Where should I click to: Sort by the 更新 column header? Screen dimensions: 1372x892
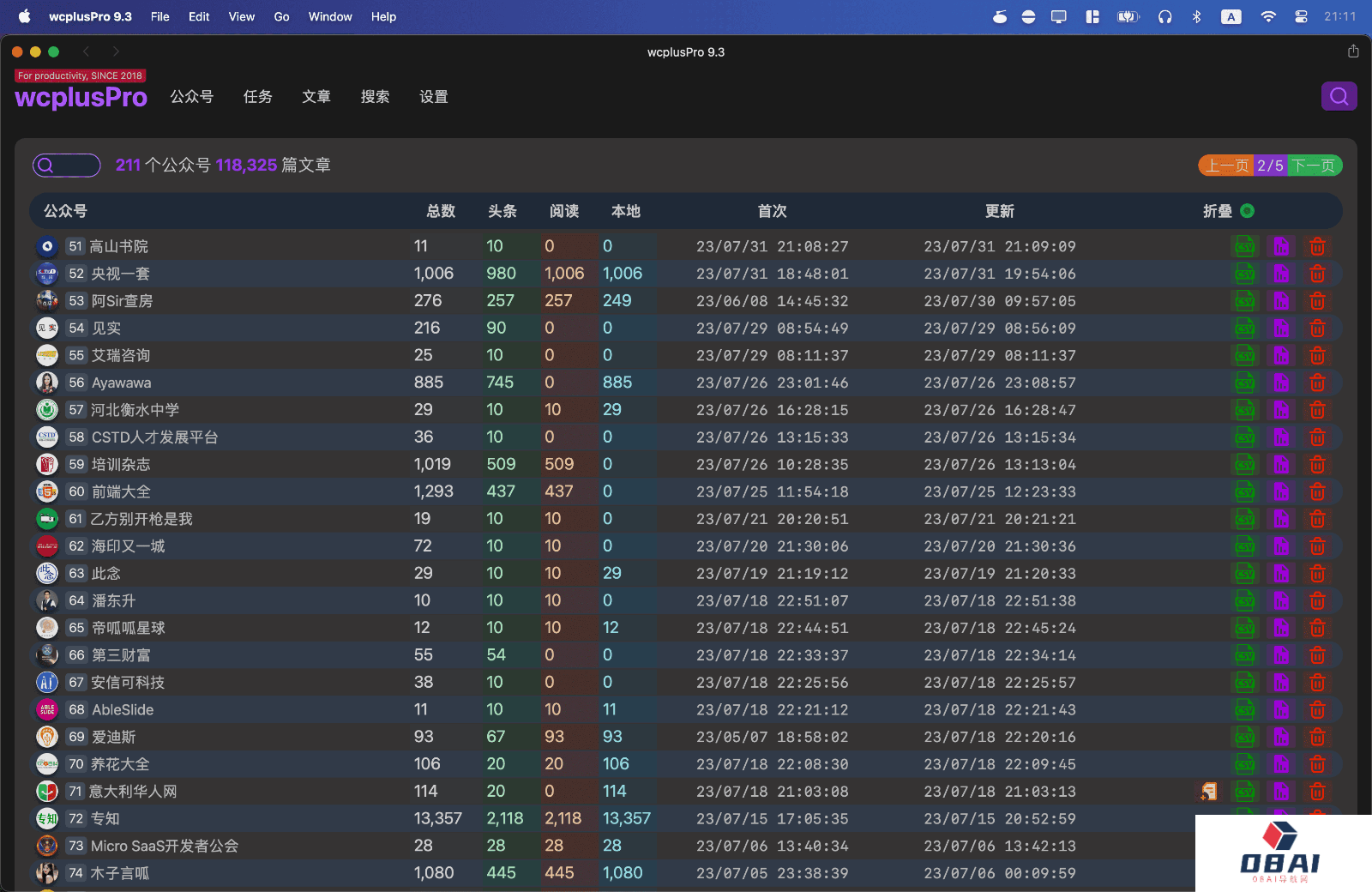(x=1000, y=211)
